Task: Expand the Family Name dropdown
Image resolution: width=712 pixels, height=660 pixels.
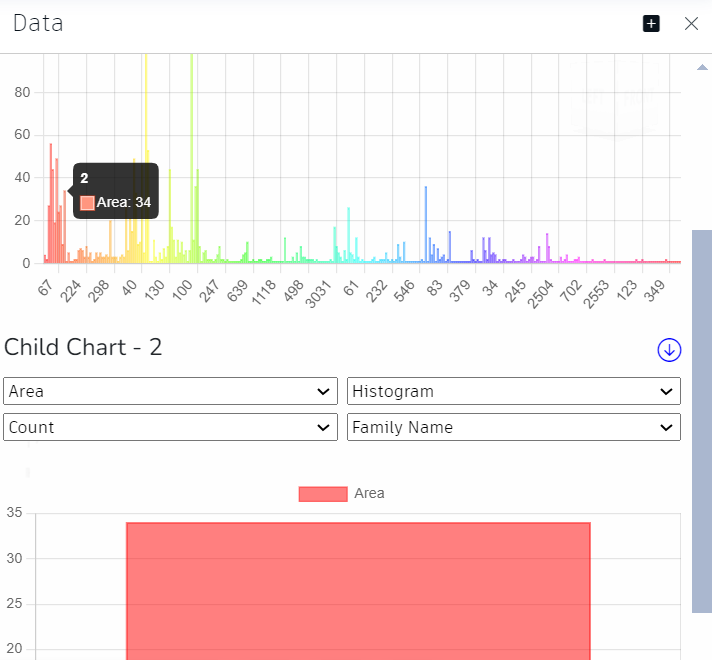Action: 513,427
